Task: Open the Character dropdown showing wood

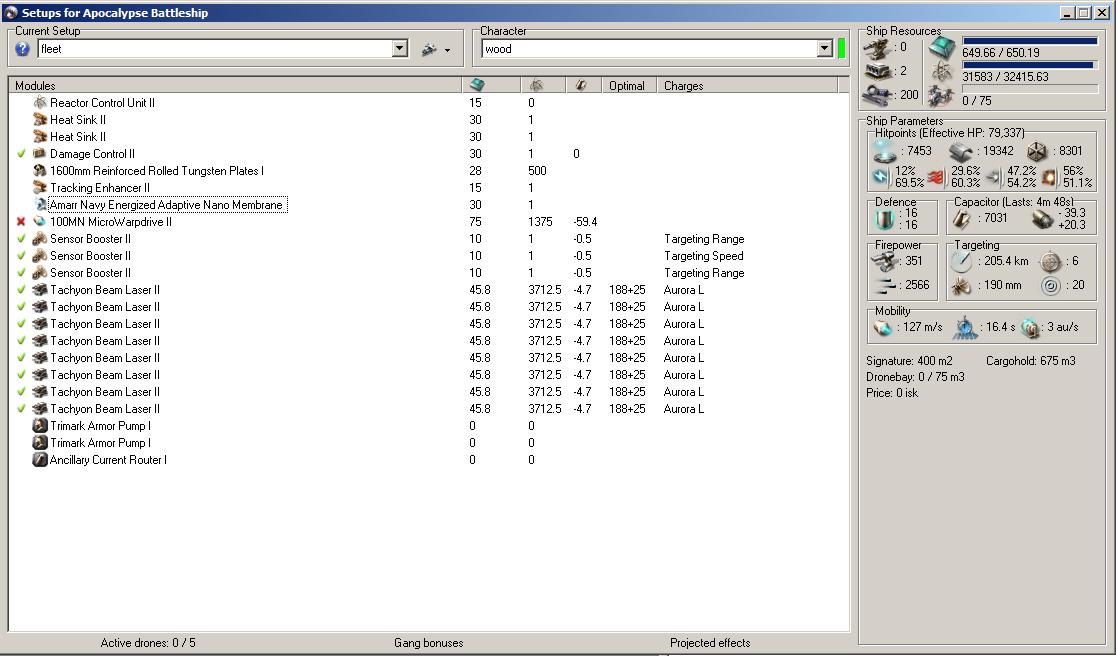Action: (825, 48)
